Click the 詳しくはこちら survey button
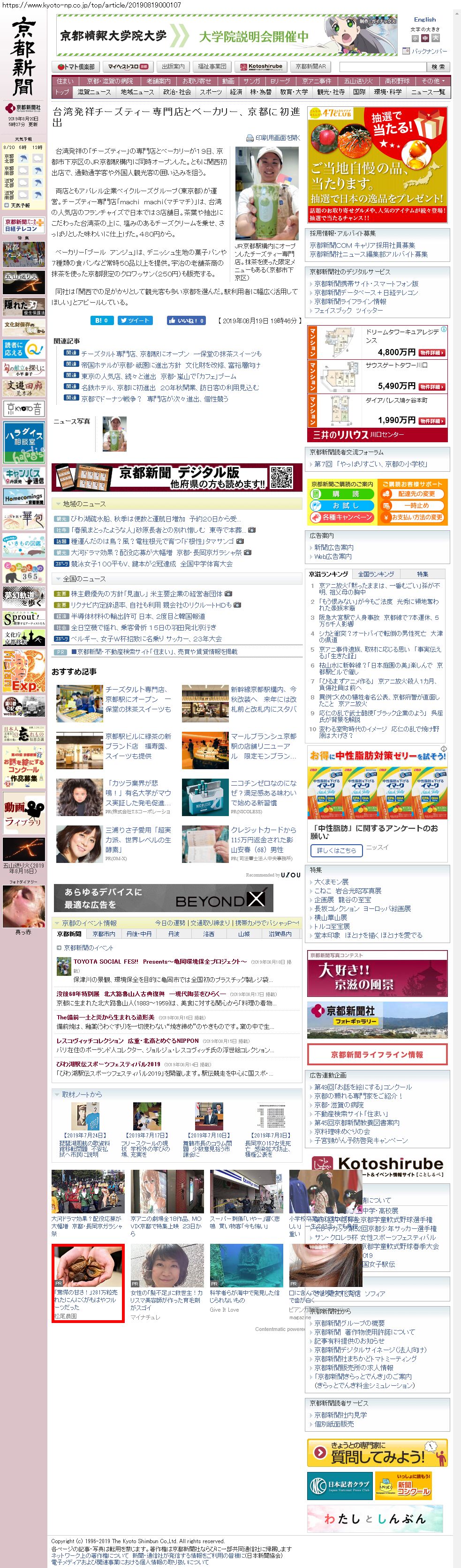This screenshot has height=1568, width=461. 336,850
